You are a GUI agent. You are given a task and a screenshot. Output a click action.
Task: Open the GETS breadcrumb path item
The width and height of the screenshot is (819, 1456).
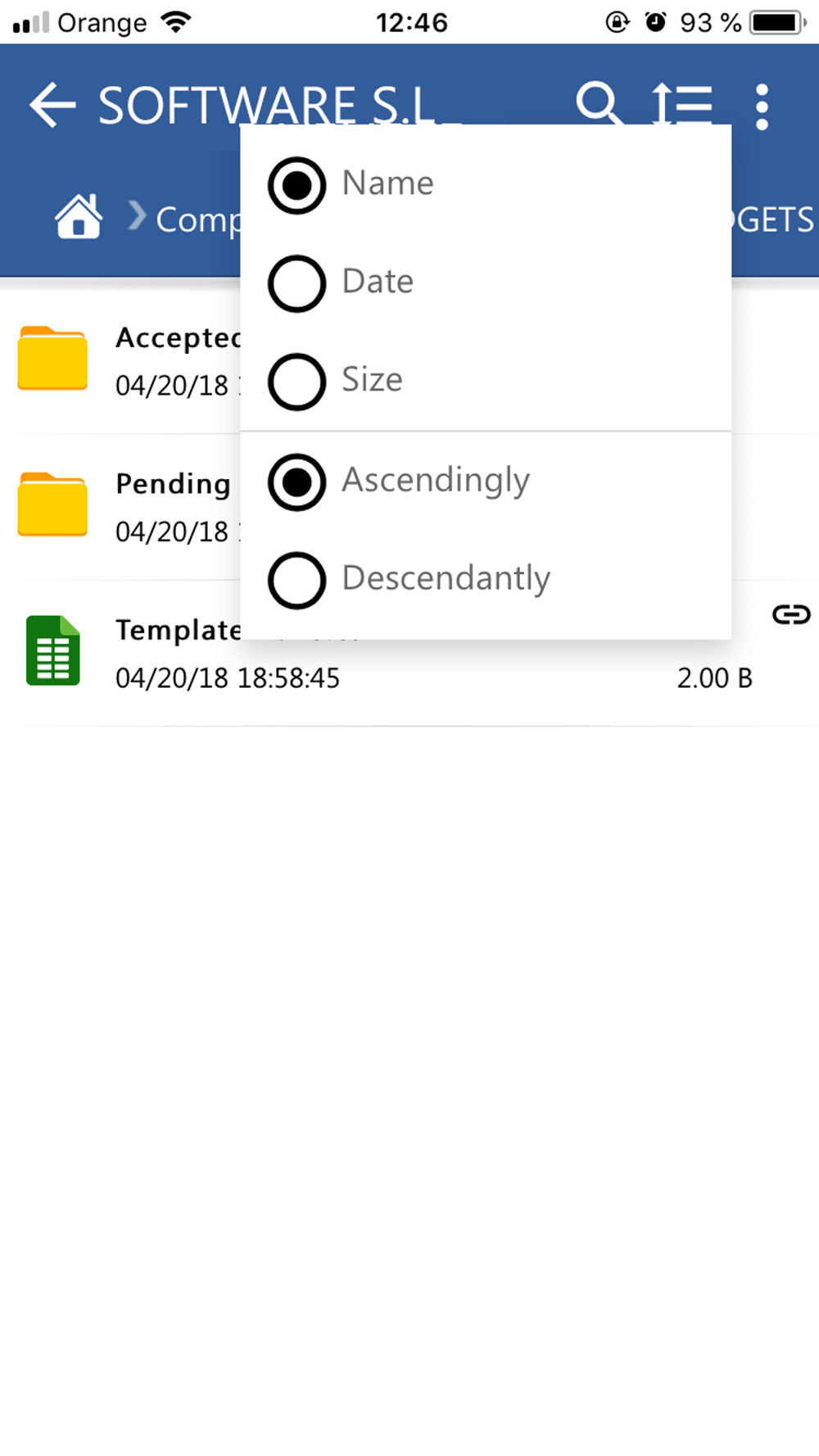[774, 219]
